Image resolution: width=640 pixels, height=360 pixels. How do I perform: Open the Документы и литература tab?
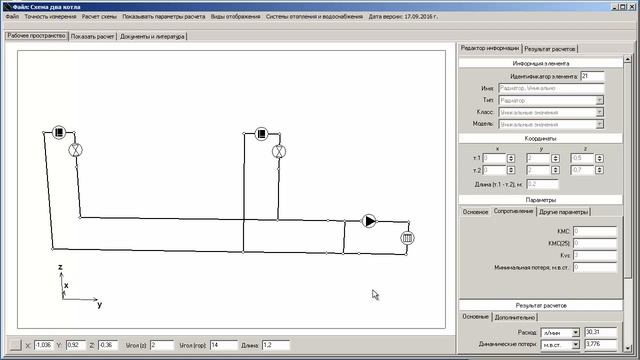coord(152,36)
